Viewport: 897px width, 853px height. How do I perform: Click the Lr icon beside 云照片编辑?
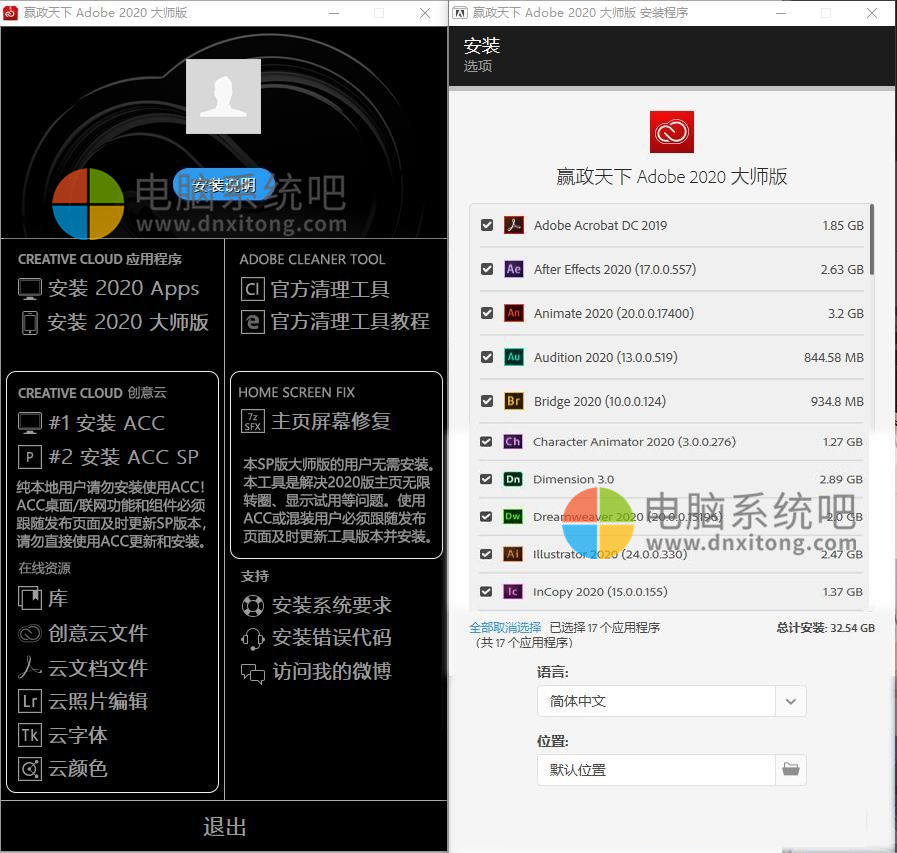tap(30, 701)
